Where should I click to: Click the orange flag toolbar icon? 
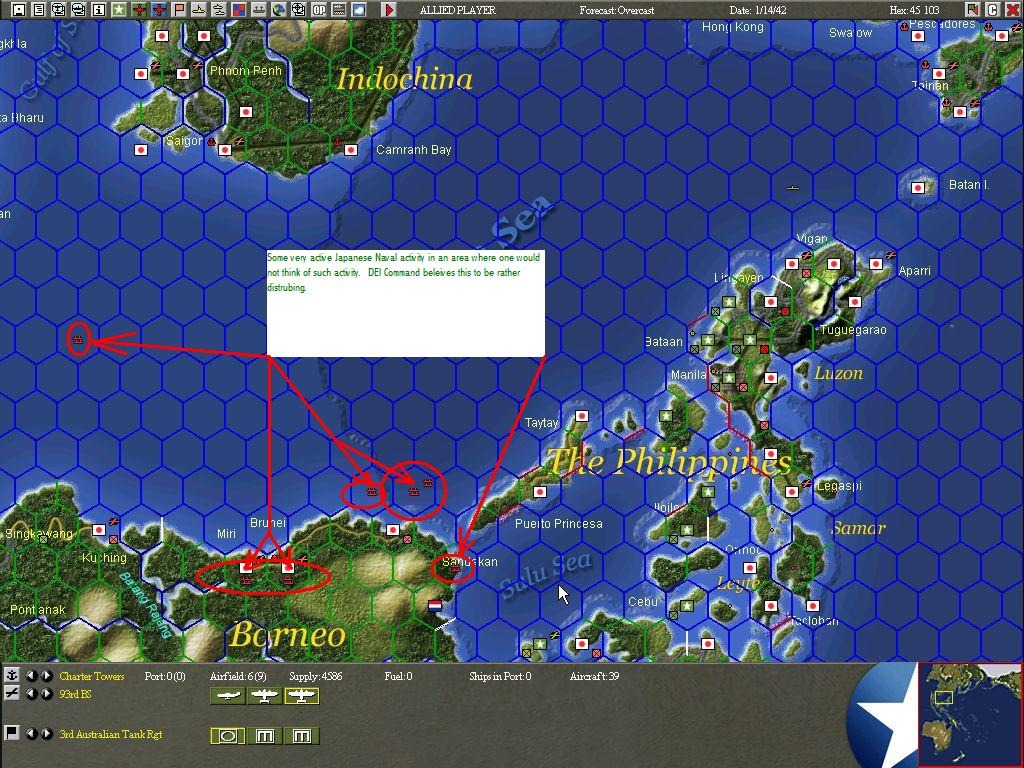tap(179, 9)
